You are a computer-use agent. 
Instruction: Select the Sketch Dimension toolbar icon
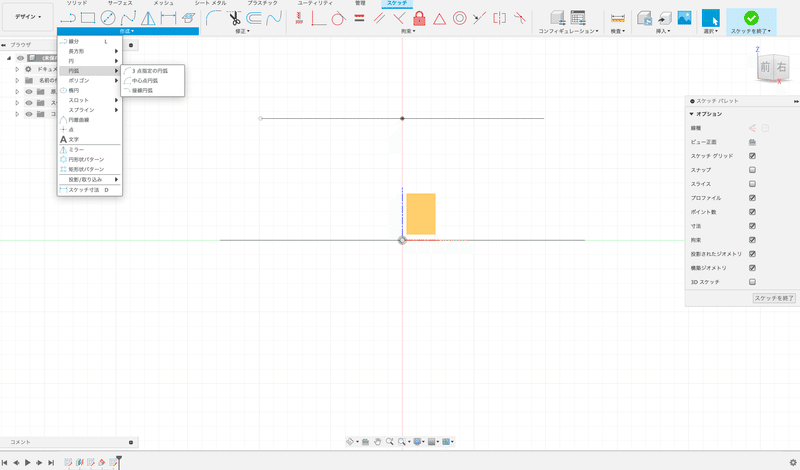click(168, 18)
